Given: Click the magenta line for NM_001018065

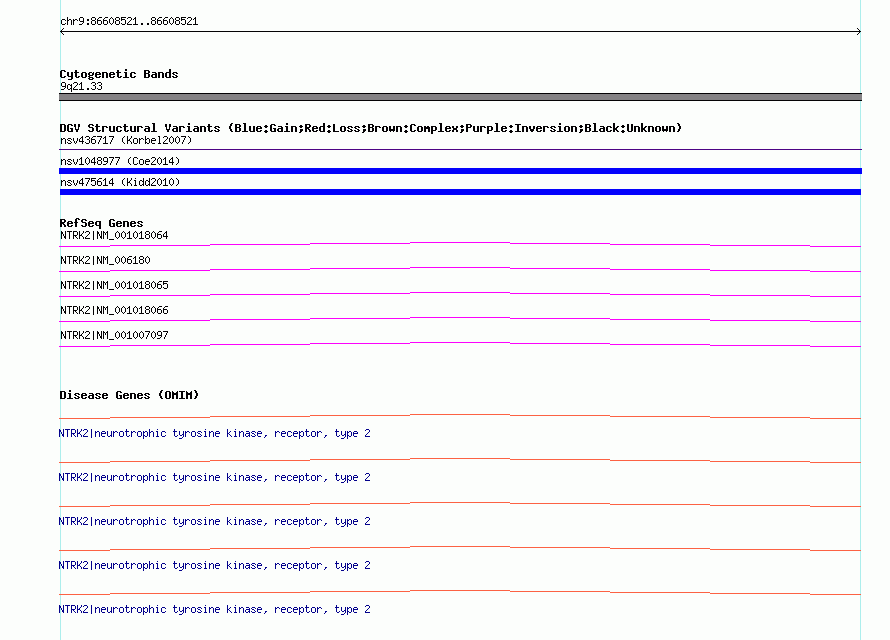Looking at the screenshot, I should point(460,294).
